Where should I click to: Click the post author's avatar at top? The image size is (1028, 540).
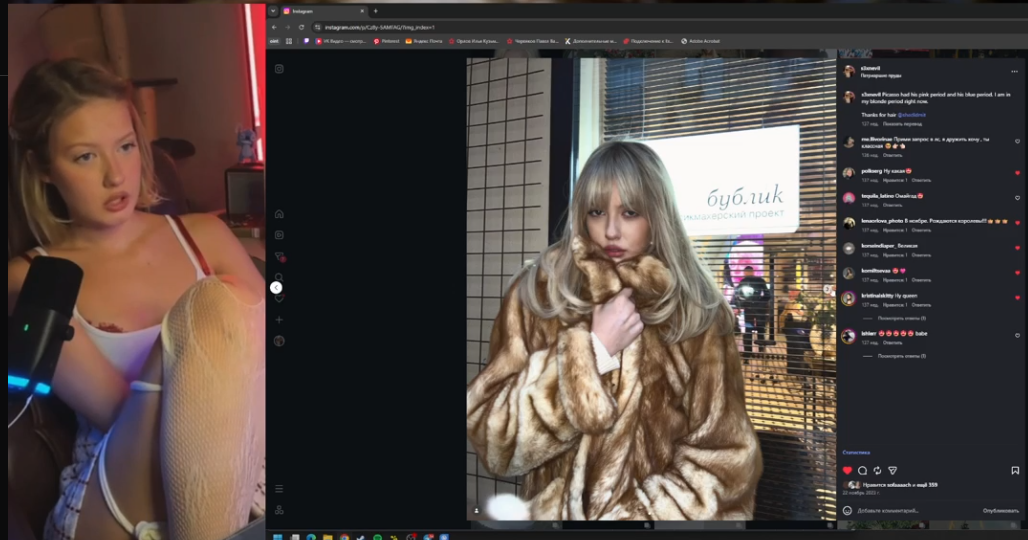[x=849, y=71]
